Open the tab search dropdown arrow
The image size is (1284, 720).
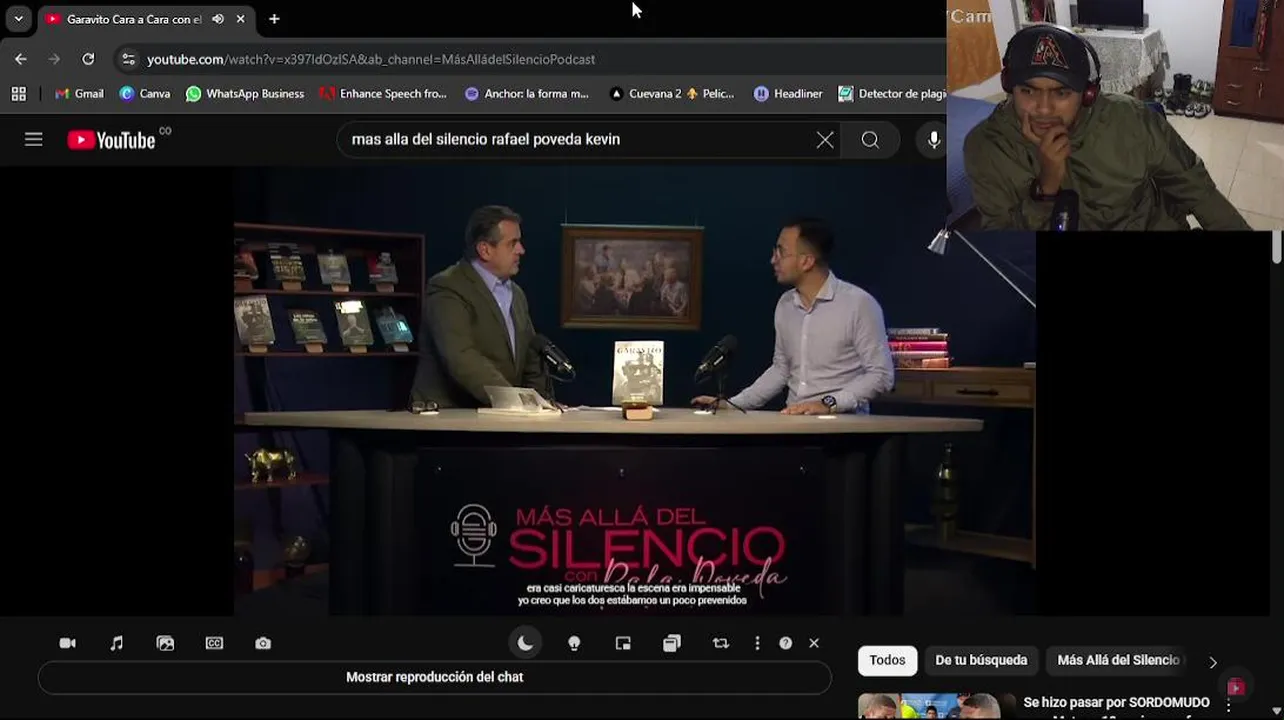18,19
